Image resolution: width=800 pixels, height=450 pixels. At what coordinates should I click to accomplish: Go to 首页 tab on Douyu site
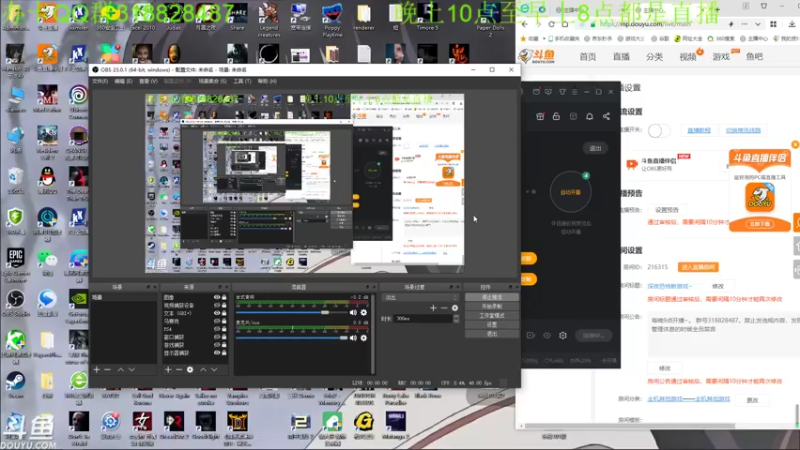pos(588,57)
